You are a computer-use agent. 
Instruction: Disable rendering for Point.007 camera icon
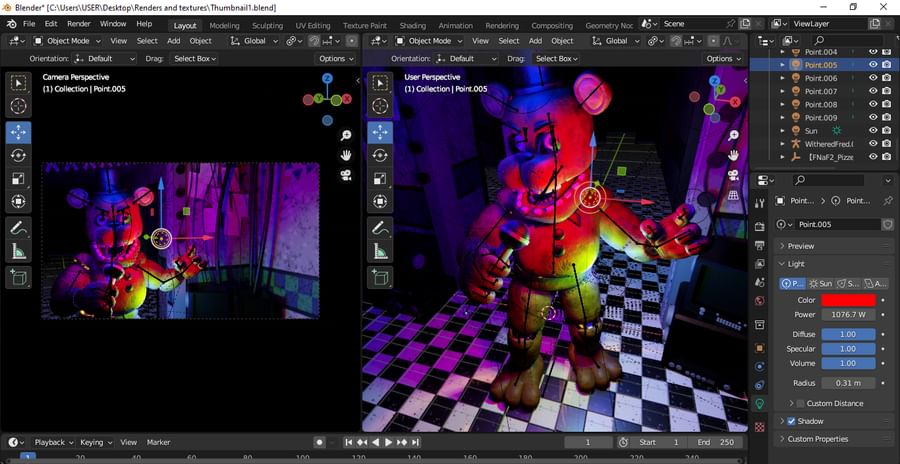coord(887,91)
